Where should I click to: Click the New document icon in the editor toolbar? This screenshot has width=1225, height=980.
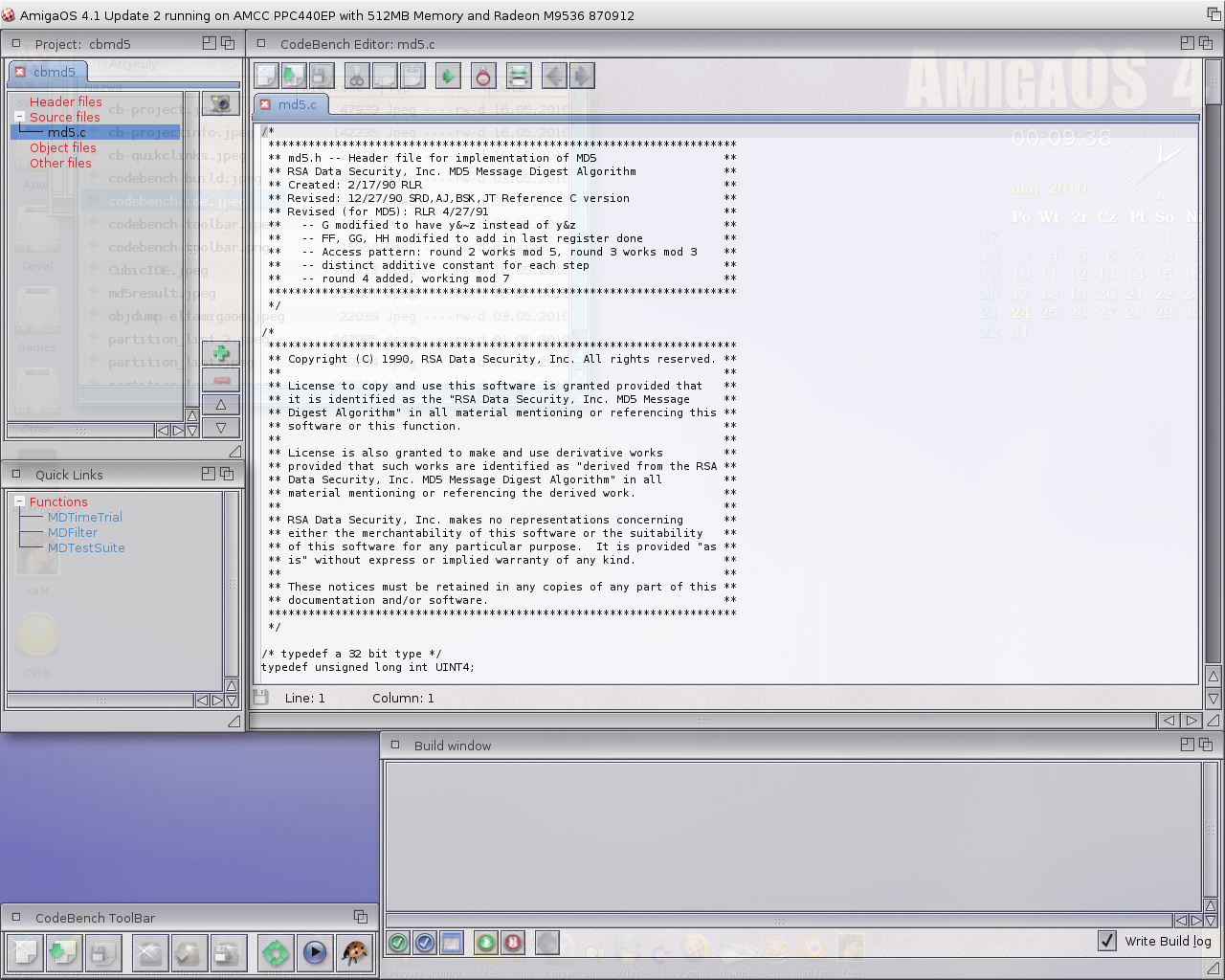tap(267, 76)
